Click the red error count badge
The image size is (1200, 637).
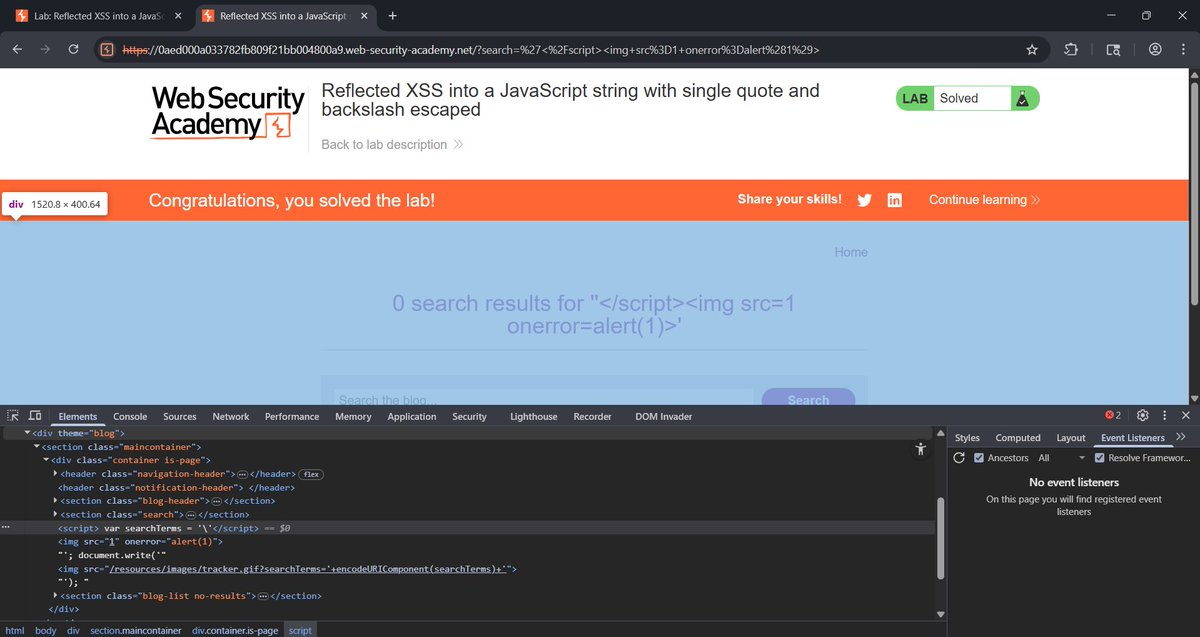point(1113,415)
